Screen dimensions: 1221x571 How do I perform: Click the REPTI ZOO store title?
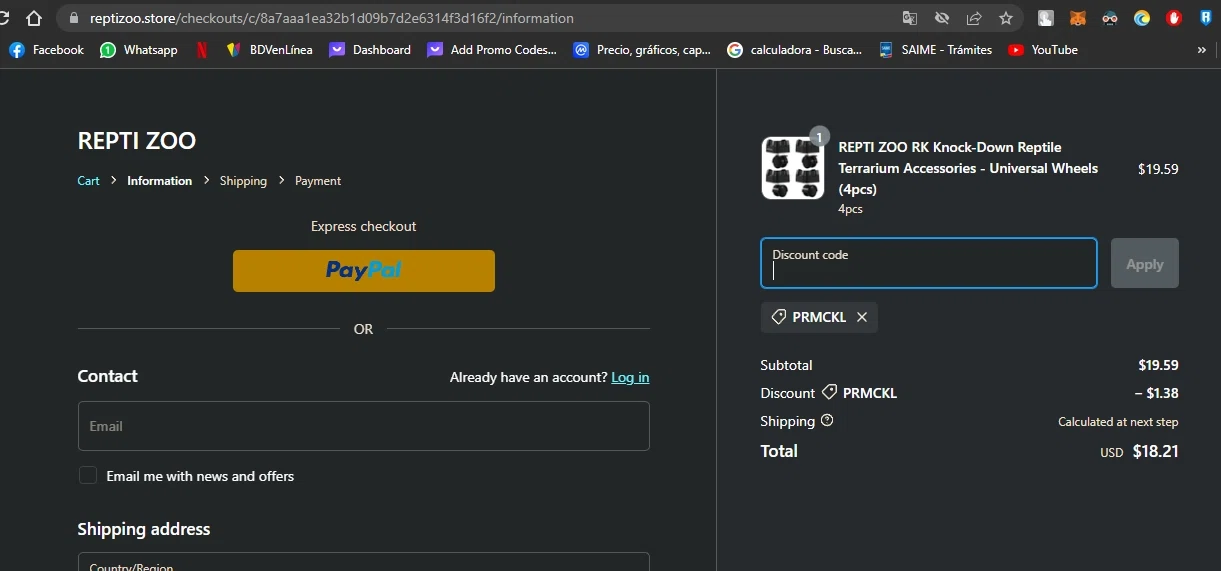137,141
